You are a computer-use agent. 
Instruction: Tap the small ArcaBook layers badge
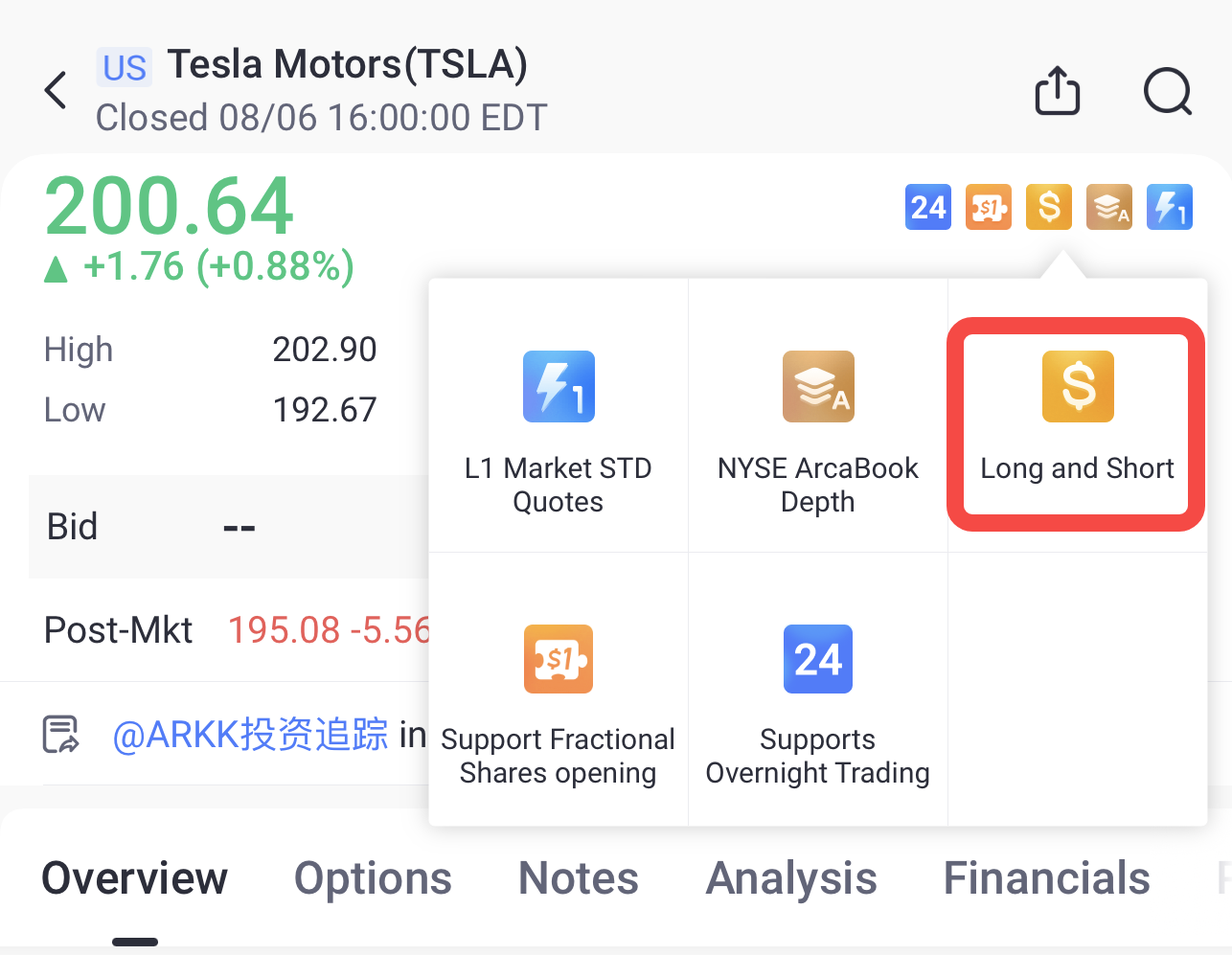(1109, 207)
